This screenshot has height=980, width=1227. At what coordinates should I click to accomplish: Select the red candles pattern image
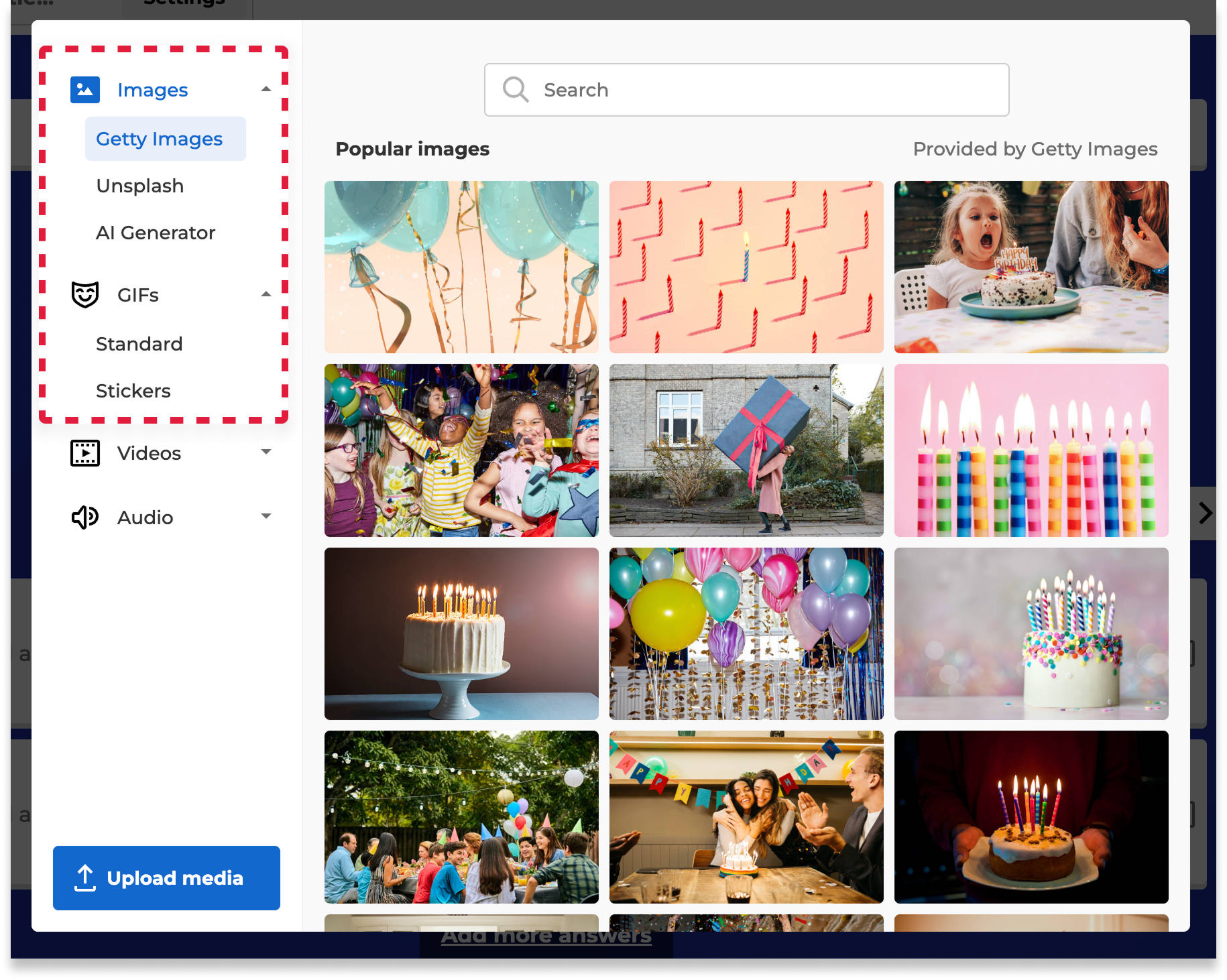pos(746,267)
